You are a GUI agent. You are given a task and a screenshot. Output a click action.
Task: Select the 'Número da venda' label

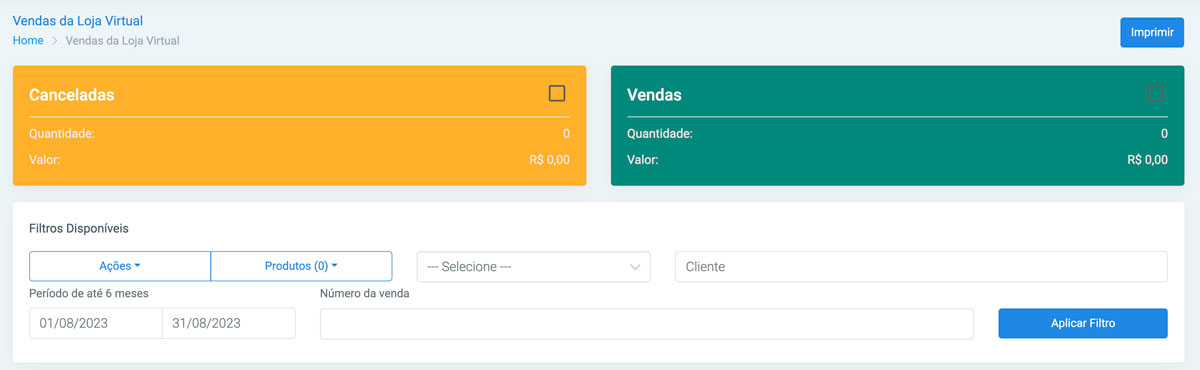[365, 293]
